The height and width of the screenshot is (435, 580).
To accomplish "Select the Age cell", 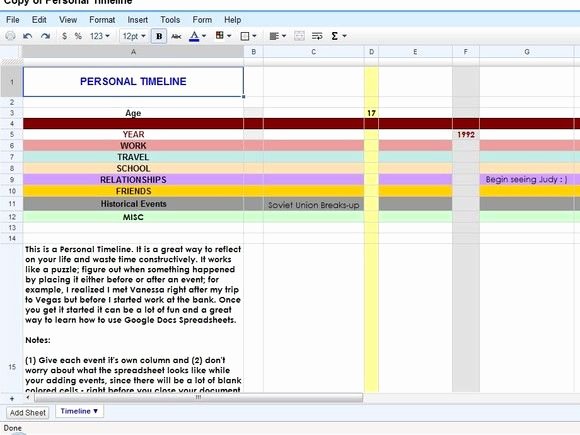I will (133, 113).
